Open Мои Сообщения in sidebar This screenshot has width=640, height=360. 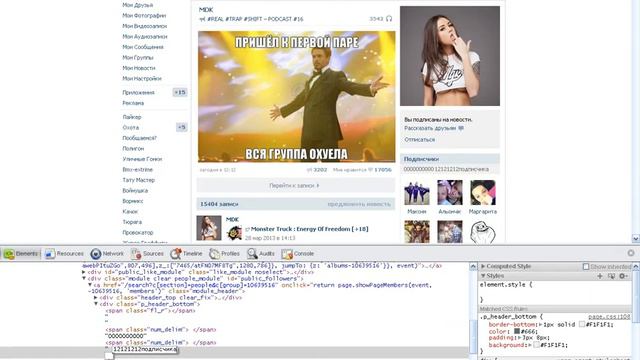point(143,47)
